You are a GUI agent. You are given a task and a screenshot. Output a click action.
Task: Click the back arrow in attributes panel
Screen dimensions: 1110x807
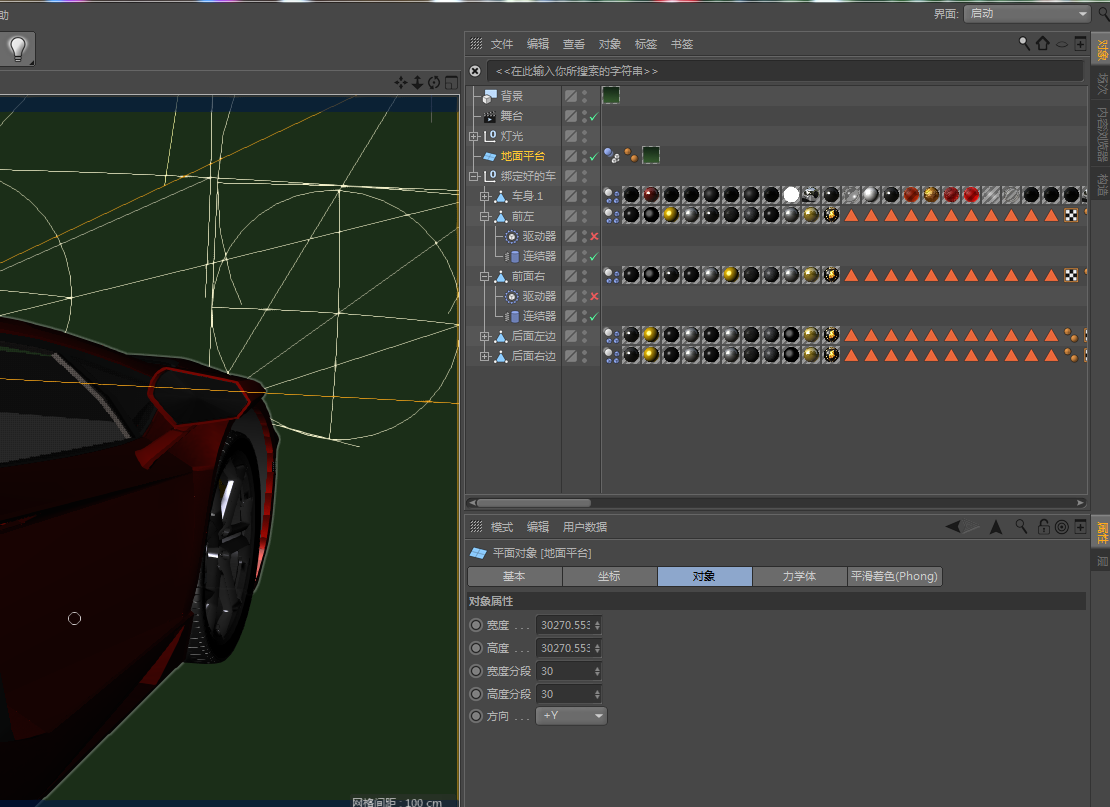click(x=953, y=527)
